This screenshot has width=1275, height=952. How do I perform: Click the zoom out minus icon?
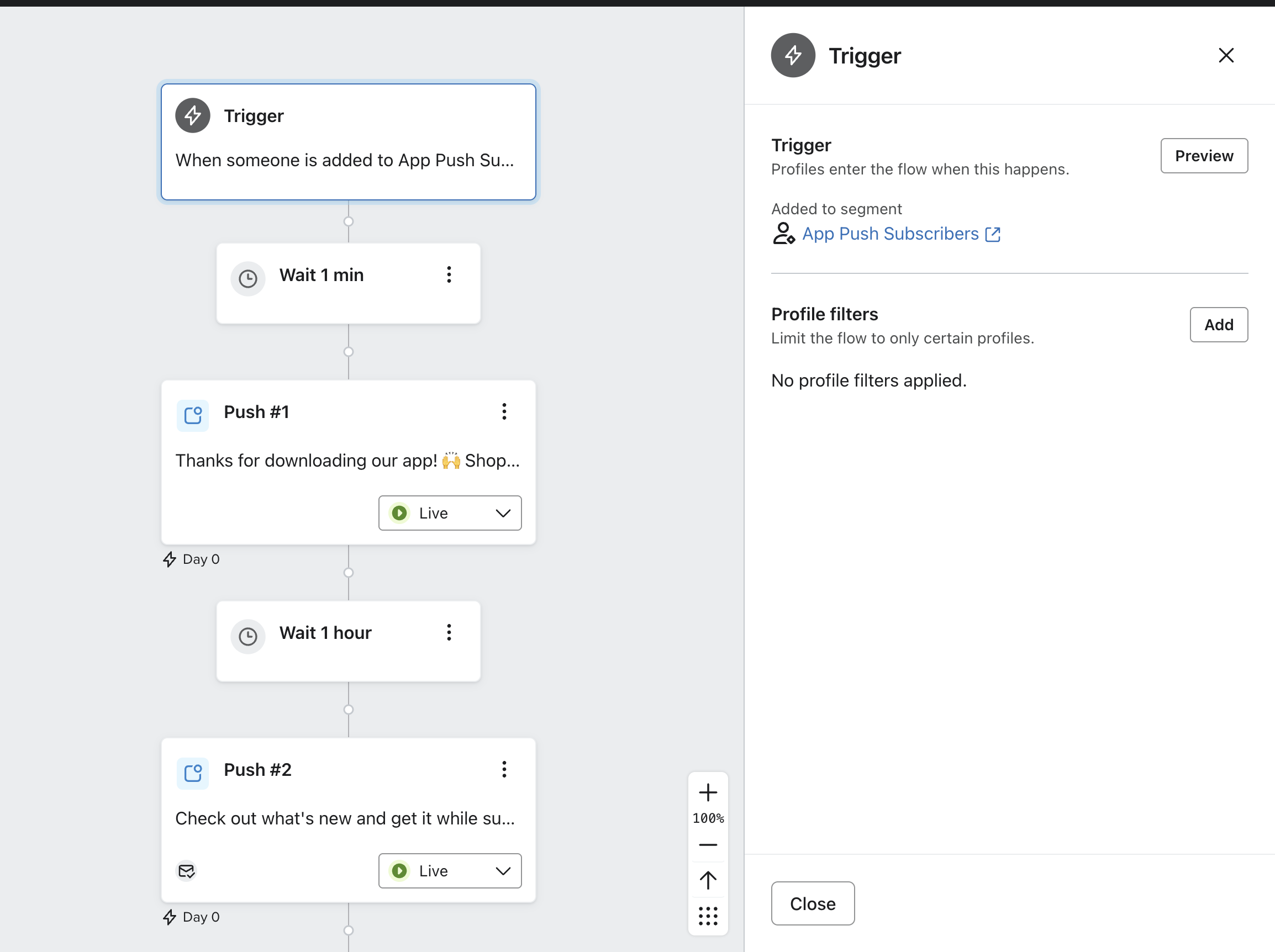click(708, 845)
